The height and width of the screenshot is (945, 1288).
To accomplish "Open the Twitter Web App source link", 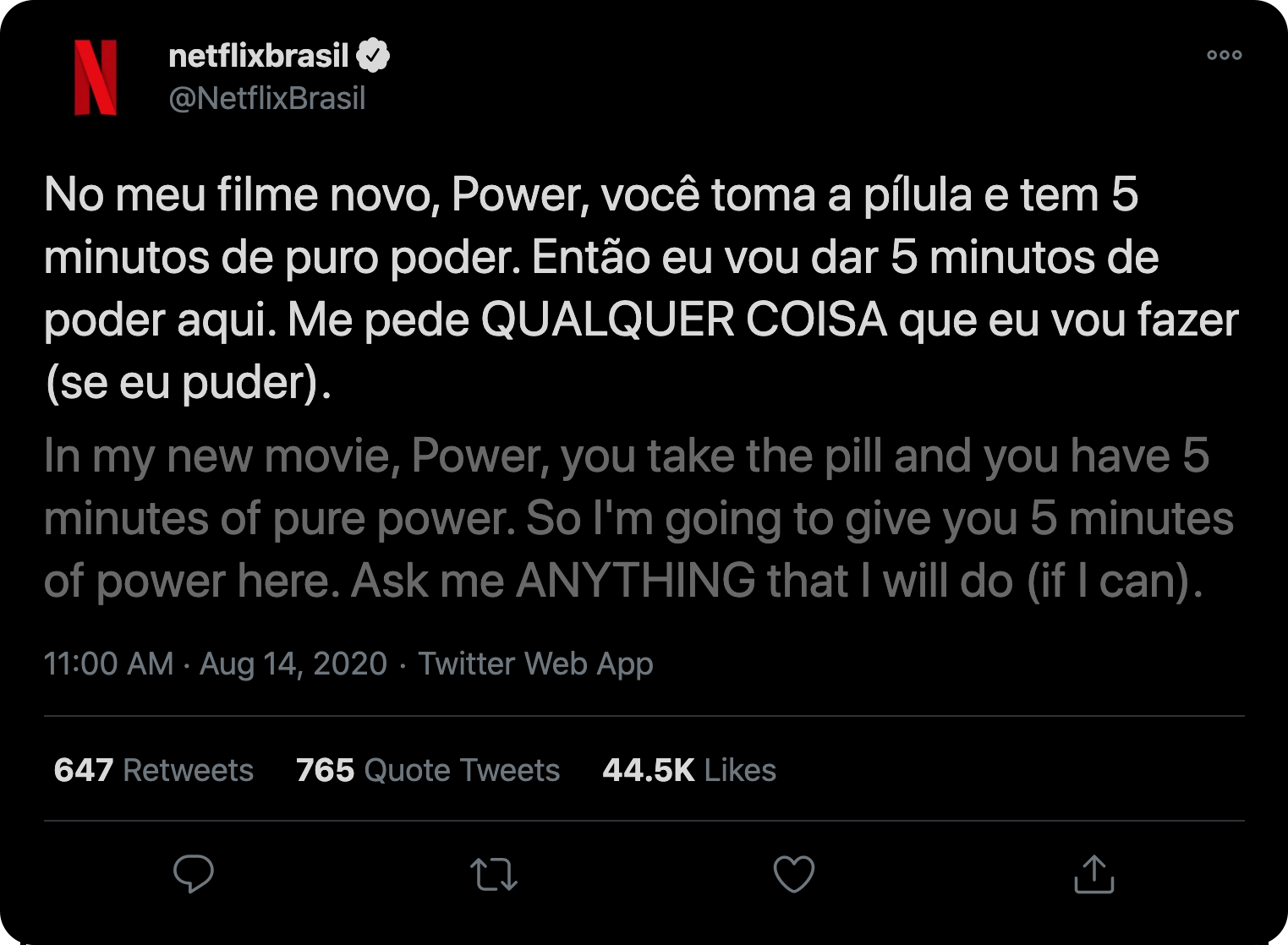I will pyautogui.click(x=535, y=664).
